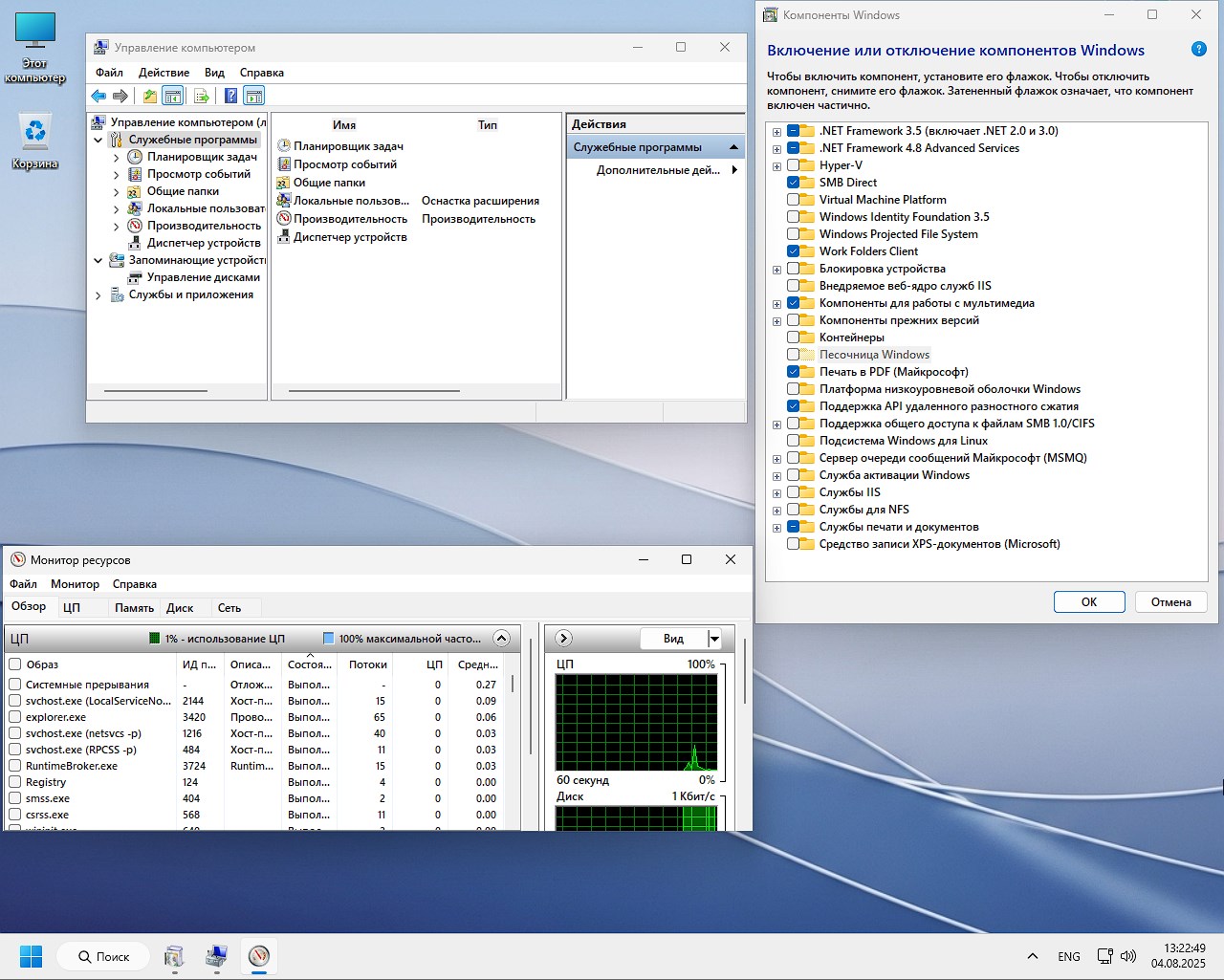
Task: Open Корзина recycle bin on desktop
Action: click(35, 142)
